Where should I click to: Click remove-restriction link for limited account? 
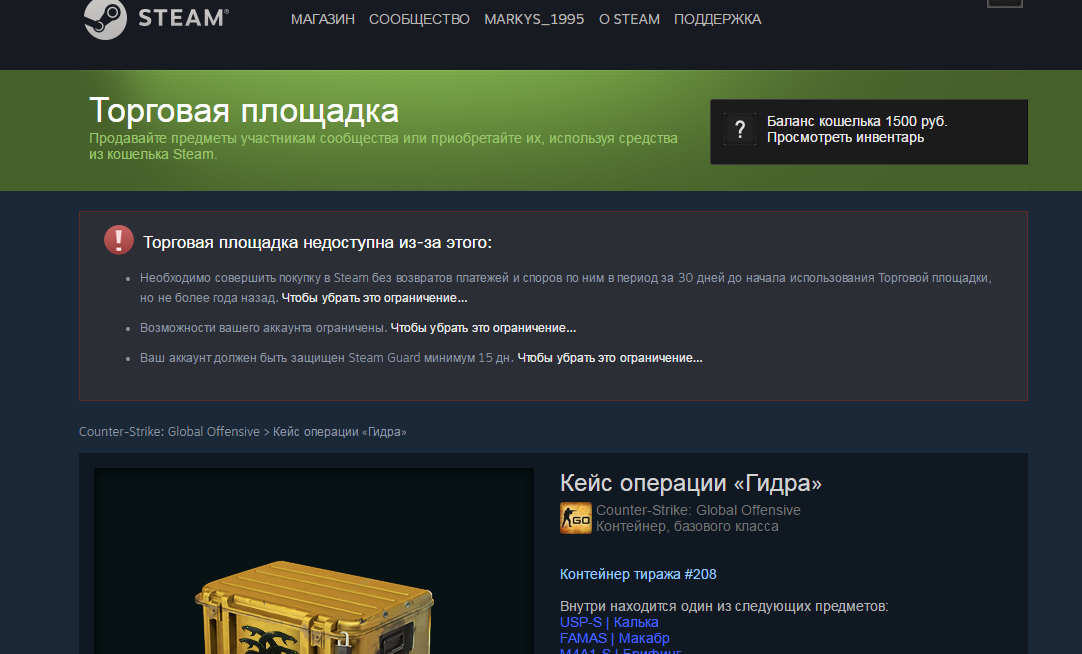coord(483,328)
